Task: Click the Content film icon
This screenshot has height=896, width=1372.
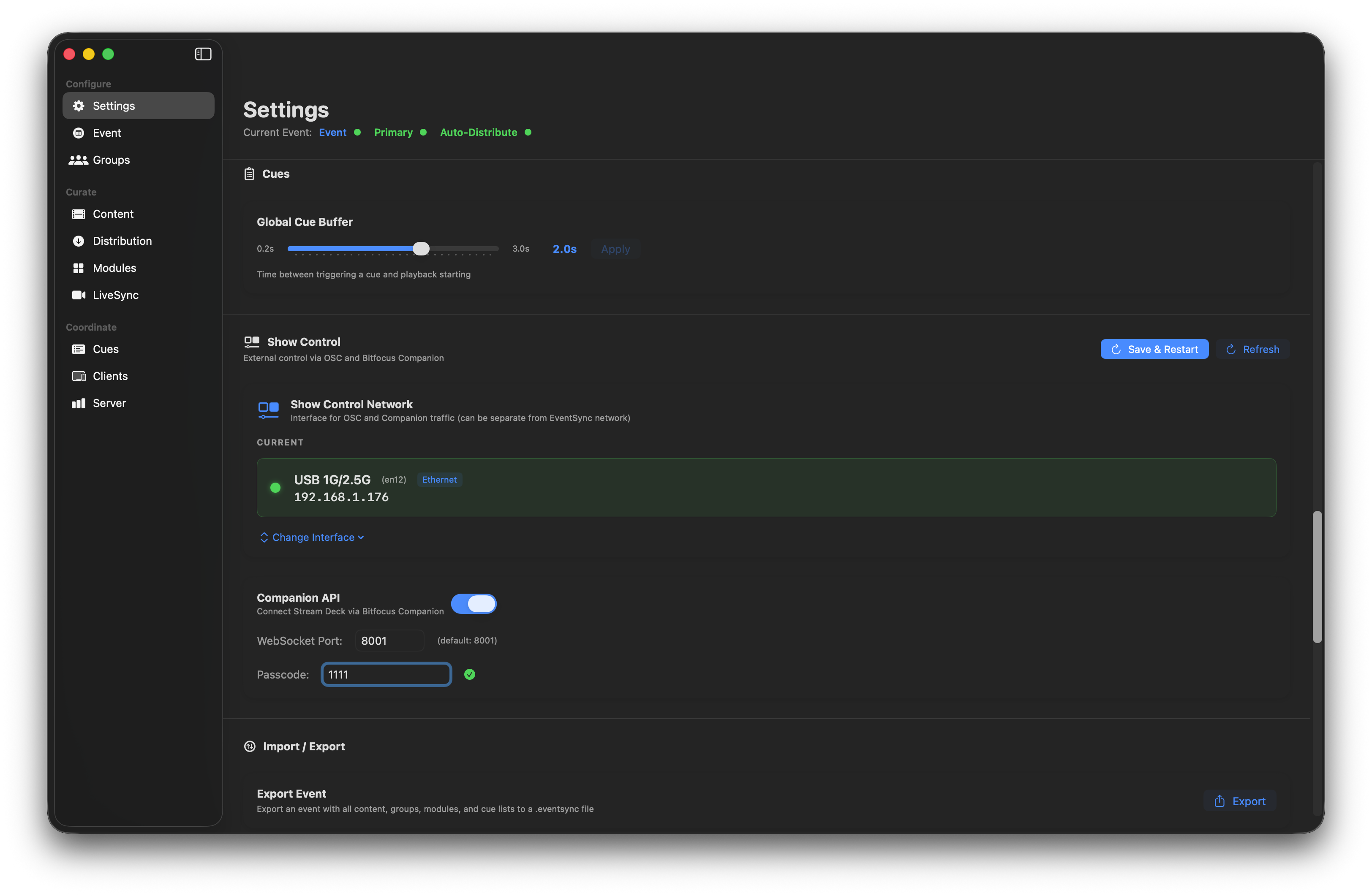Action: pyautogui.click(x=79, y=214)
